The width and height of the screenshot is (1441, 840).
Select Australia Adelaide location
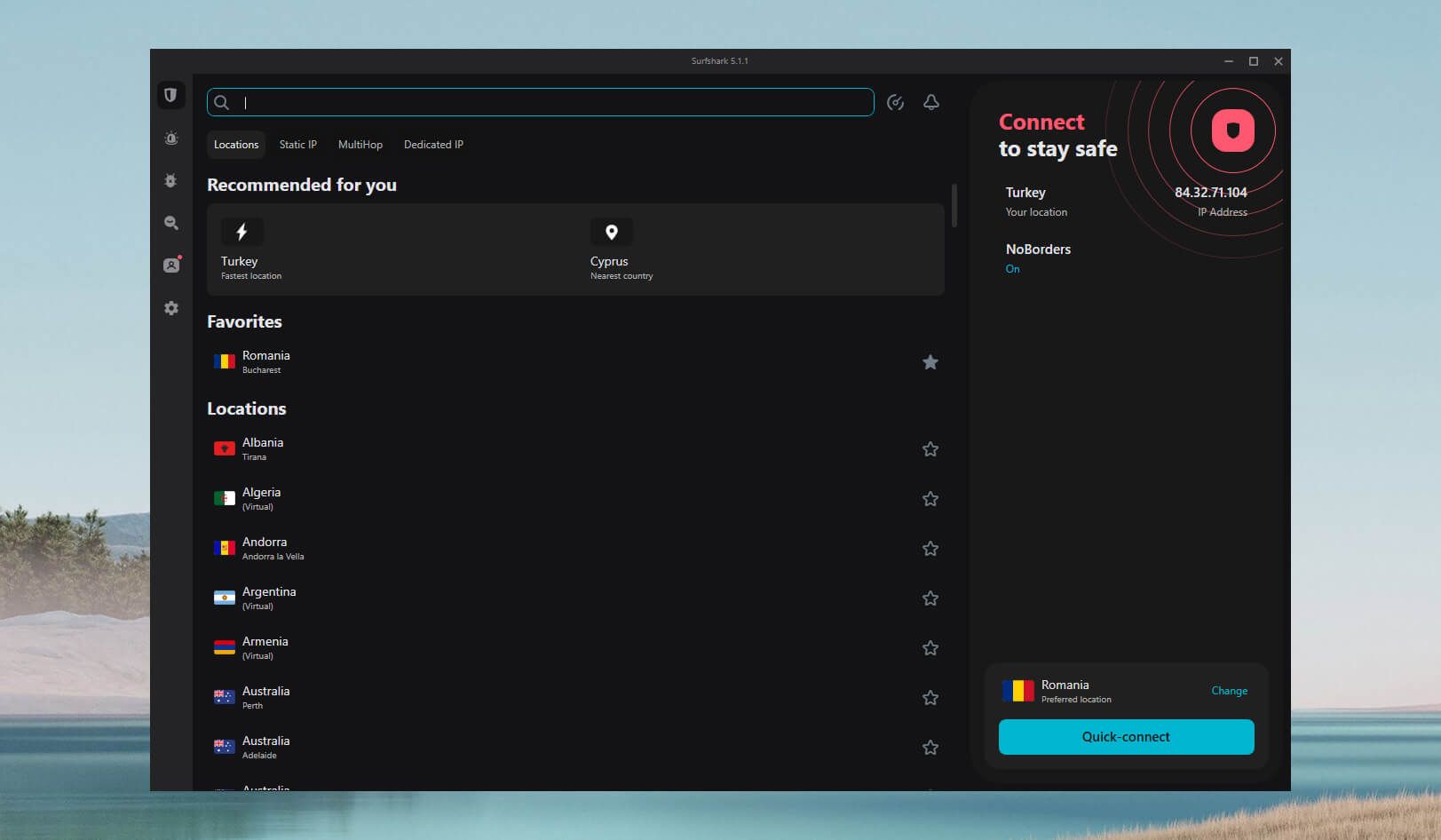click(575, 748)
